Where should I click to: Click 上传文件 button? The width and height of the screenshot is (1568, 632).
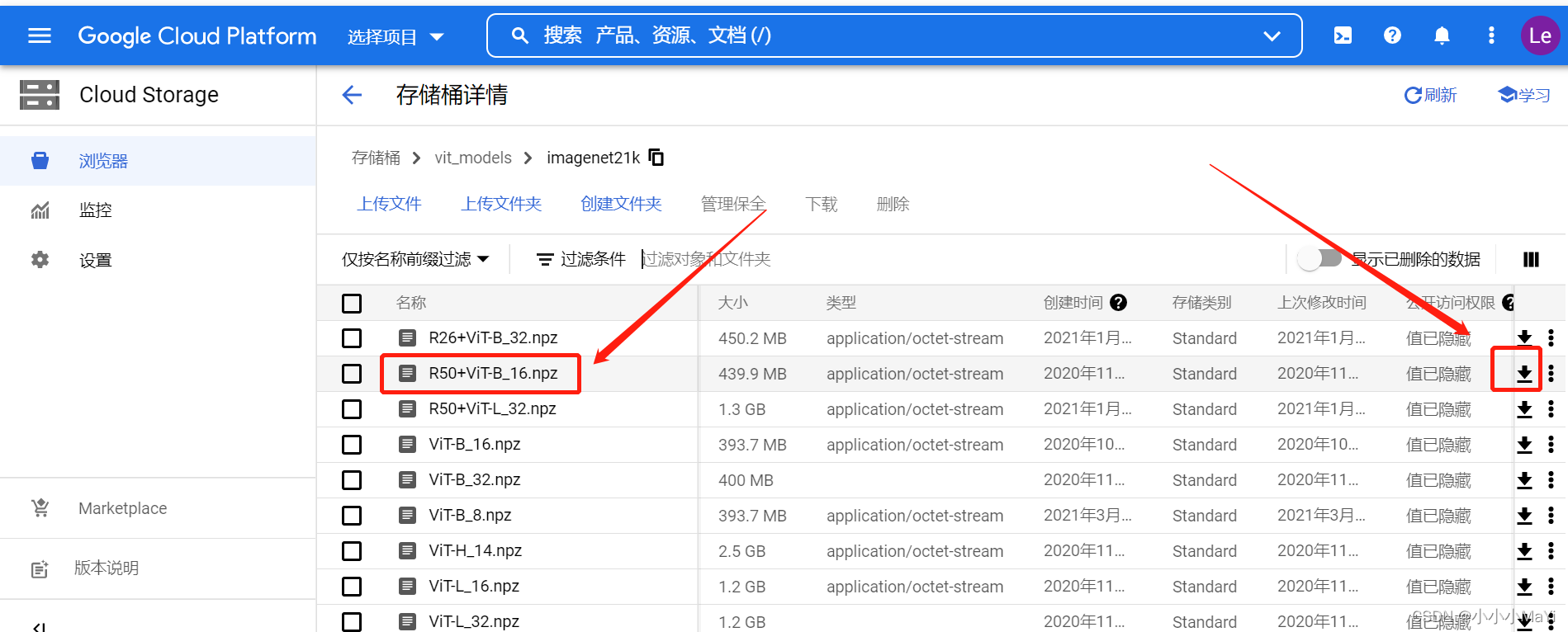point(389,204)
